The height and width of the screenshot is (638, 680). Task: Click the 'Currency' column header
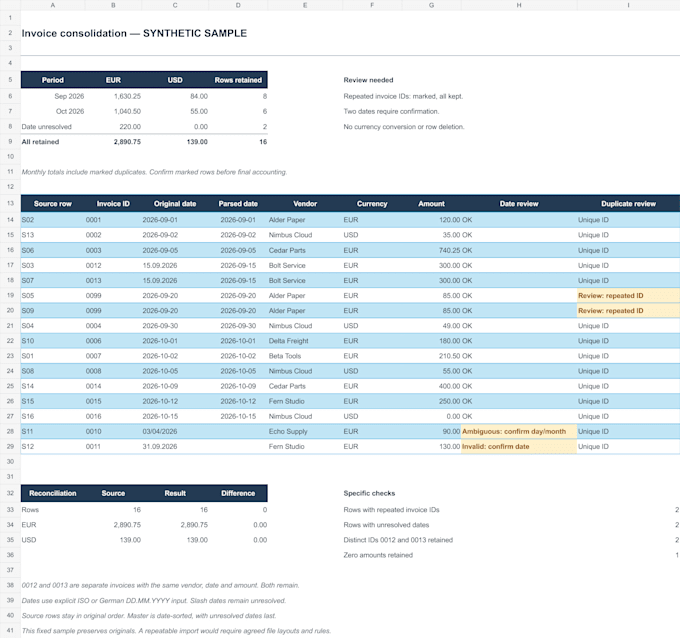point(372,203)
